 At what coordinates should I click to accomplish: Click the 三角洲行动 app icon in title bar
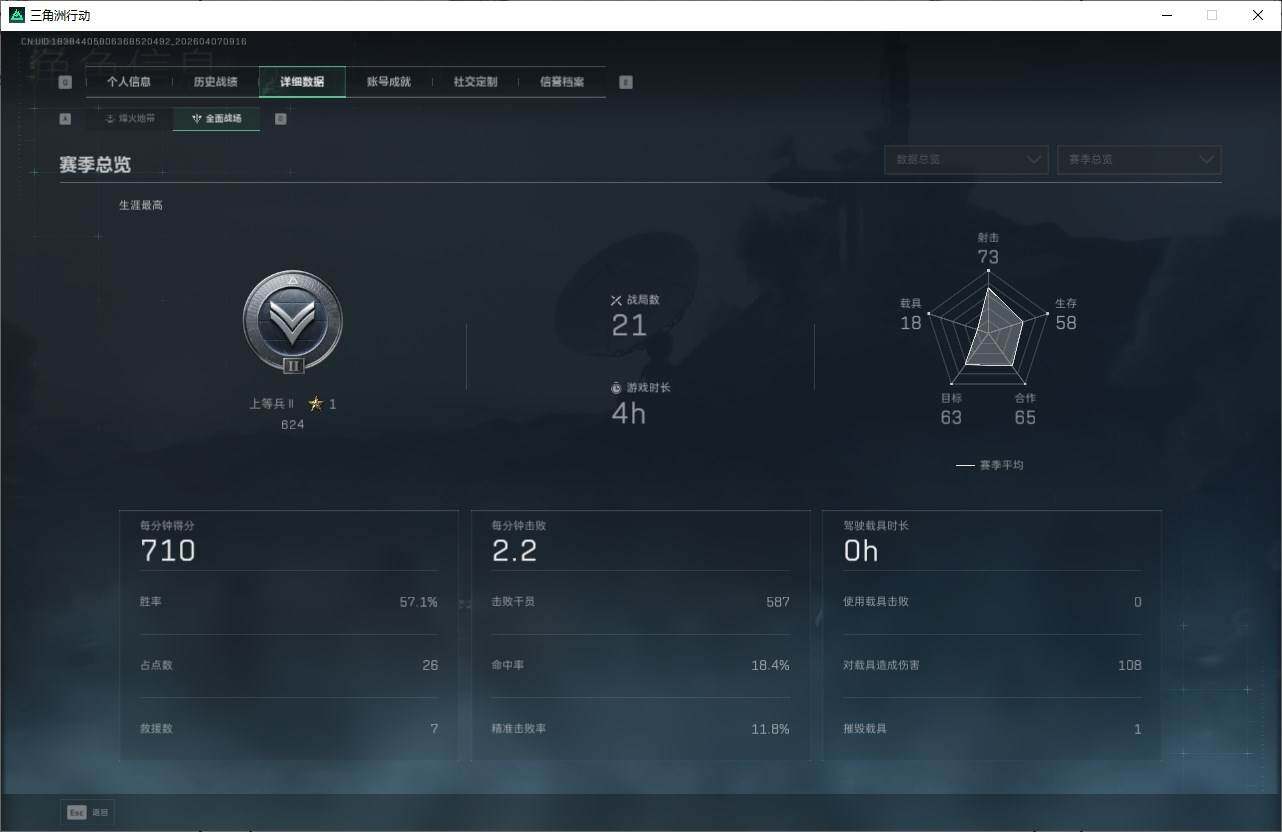pos(17,15)
